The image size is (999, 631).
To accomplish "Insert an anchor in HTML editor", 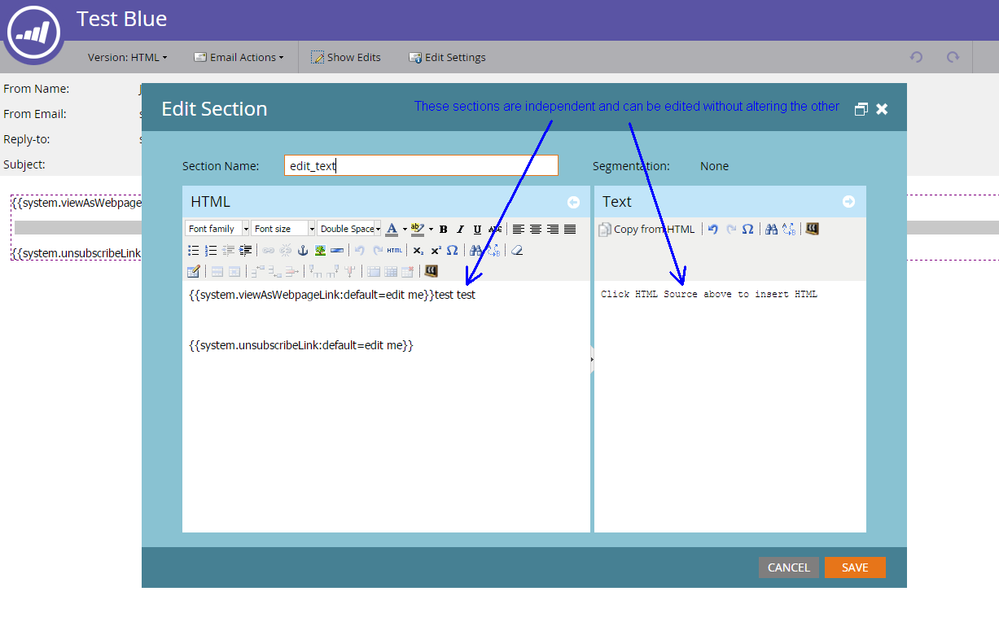I will click(302, 250).
